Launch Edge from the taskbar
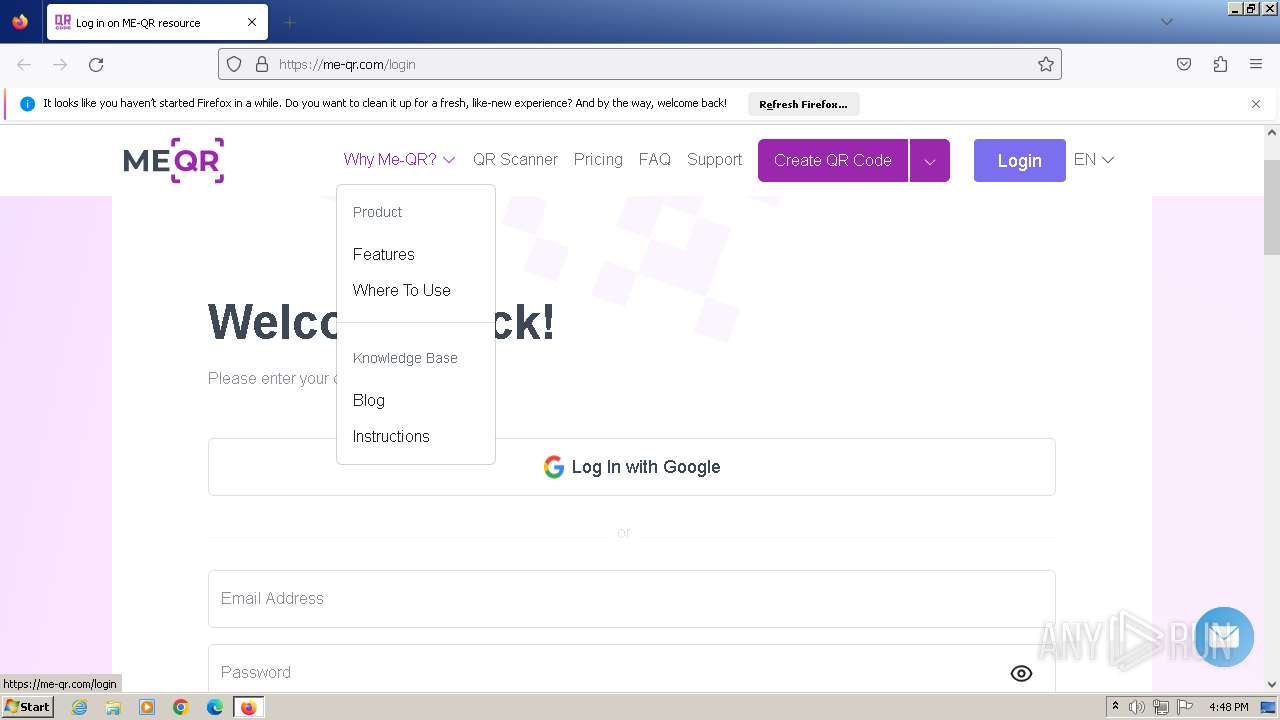The width and height of the screenshot is (1280, 720). [215, 707]
